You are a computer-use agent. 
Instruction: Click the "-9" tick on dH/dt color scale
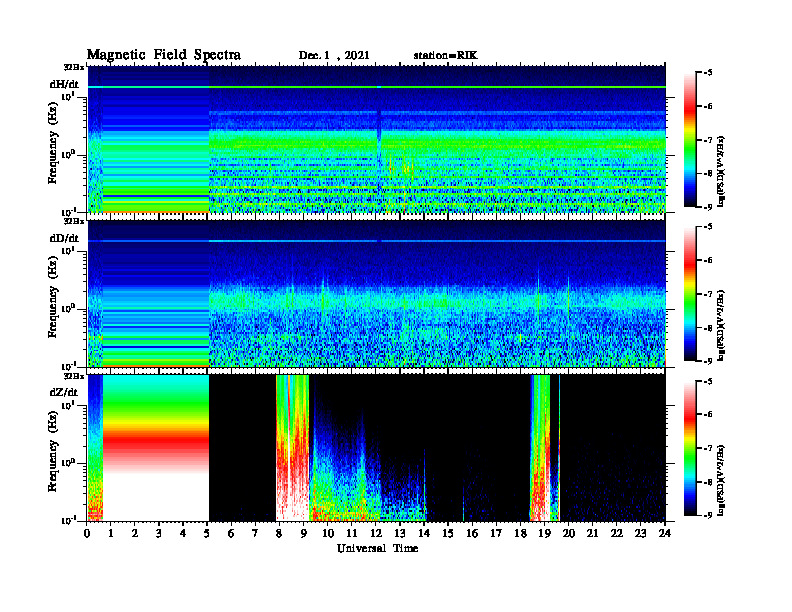pyautogui.click(x=707, y=207)
